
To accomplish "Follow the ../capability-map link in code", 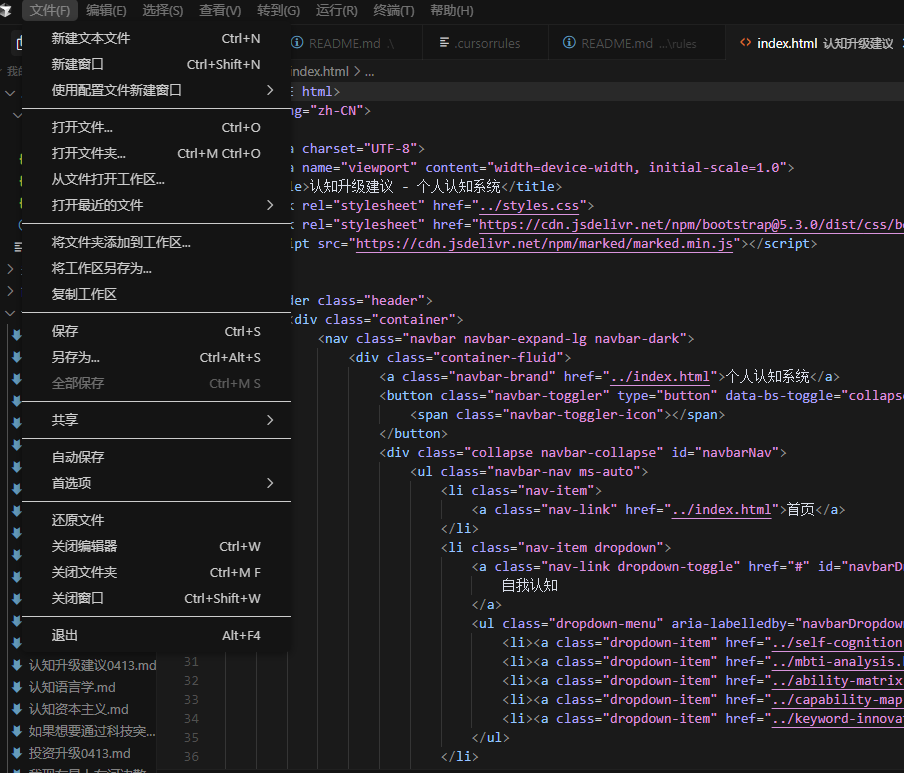I will tap(838, 700).
